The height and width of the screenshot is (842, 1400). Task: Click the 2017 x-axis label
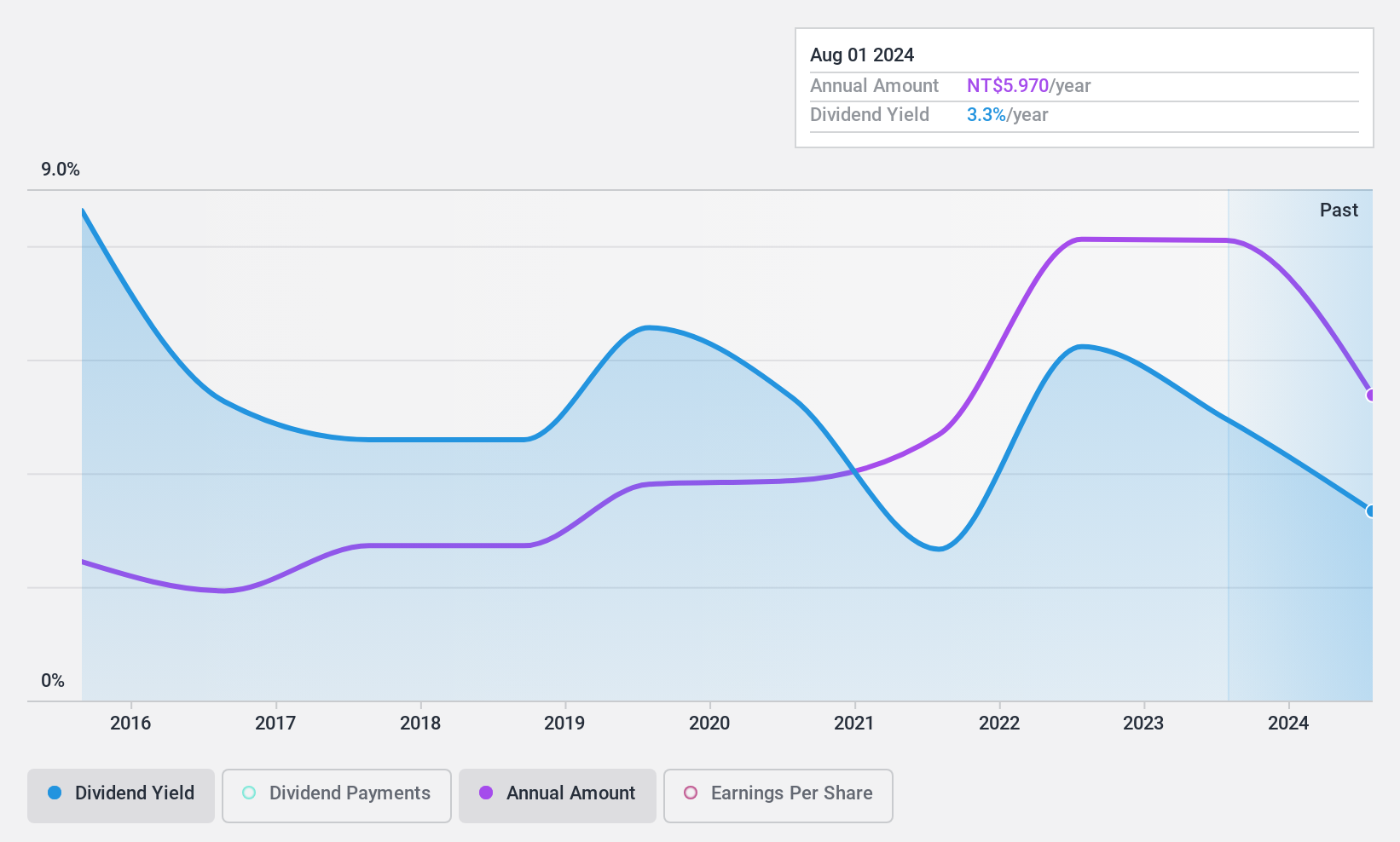(275, 724)
